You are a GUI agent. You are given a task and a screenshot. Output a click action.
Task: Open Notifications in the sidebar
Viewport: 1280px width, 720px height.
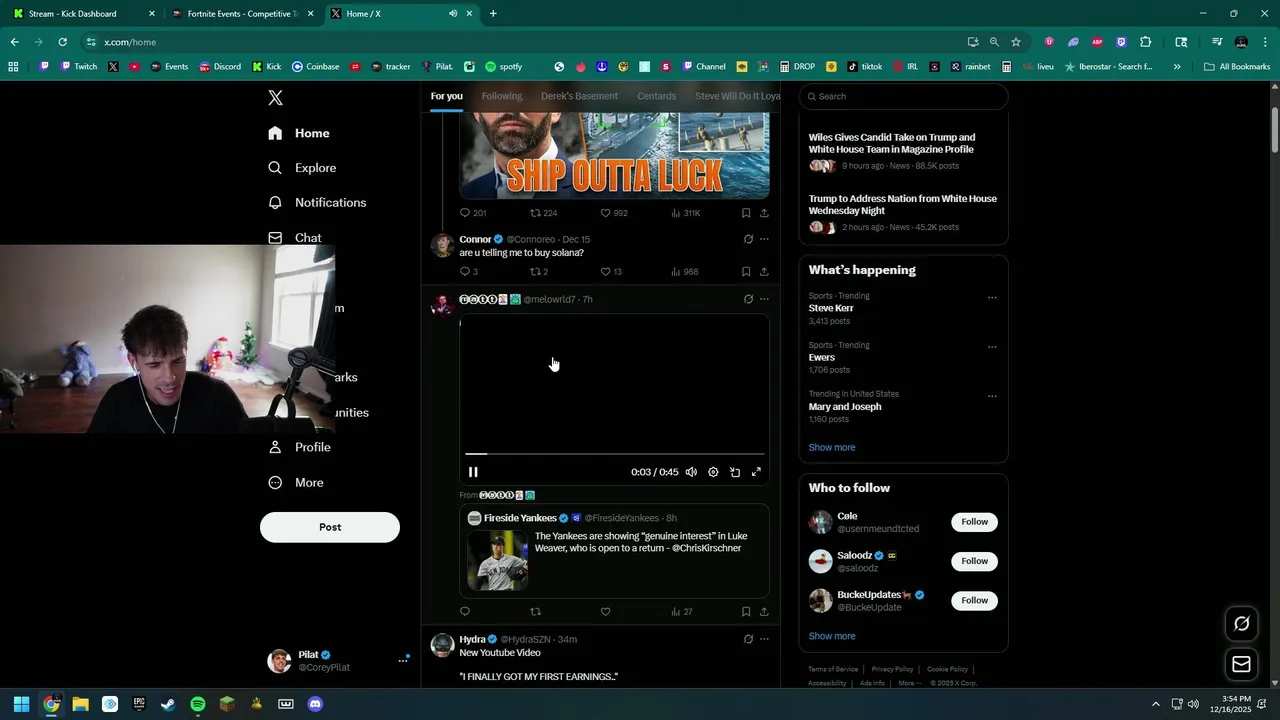pyautogui.click(x=317, y=202)
